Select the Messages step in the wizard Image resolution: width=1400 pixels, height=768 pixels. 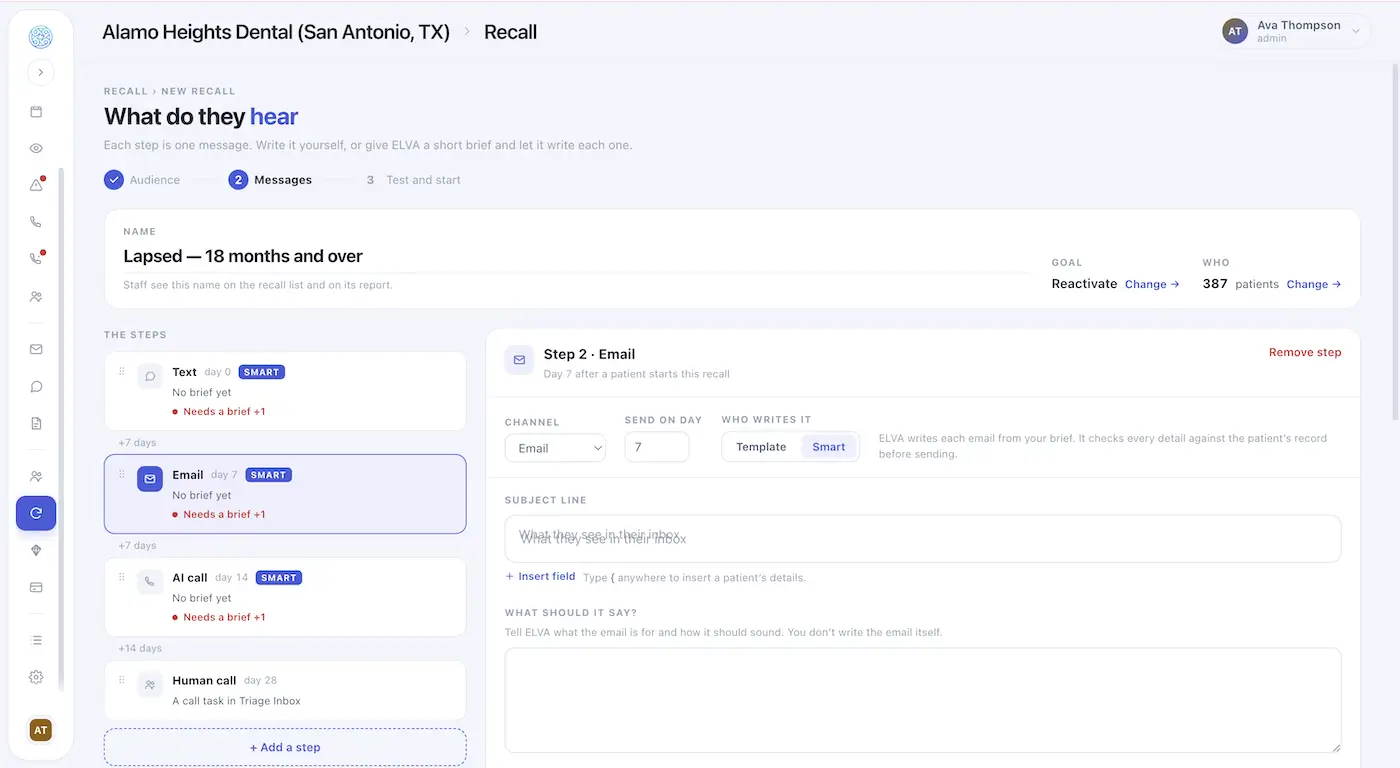(270, 180)
